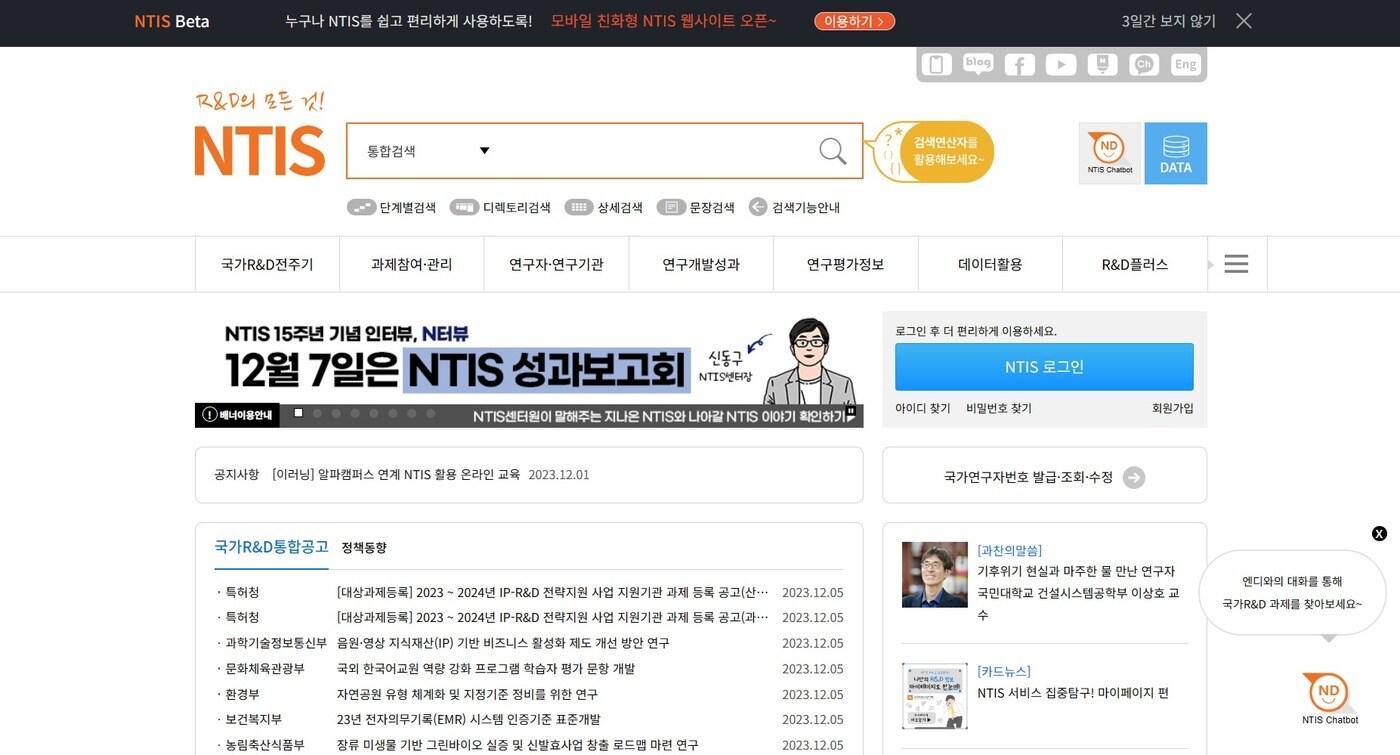
Task: Click the 배너이용안내 info badge
Action: click(x=237, y=415)
